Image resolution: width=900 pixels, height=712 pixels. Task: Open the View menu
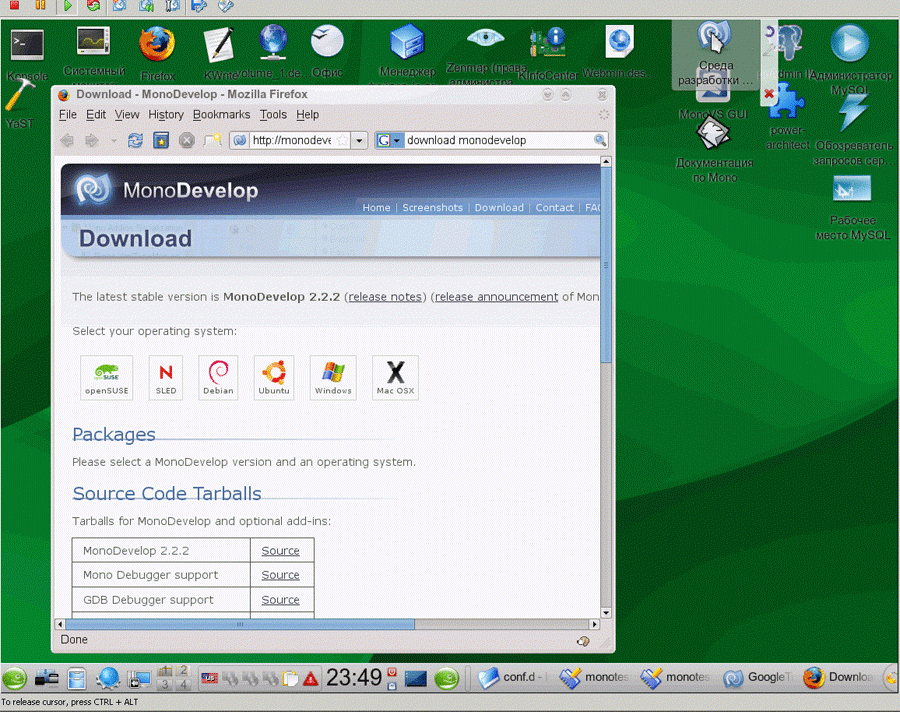[x=127, y=114]
